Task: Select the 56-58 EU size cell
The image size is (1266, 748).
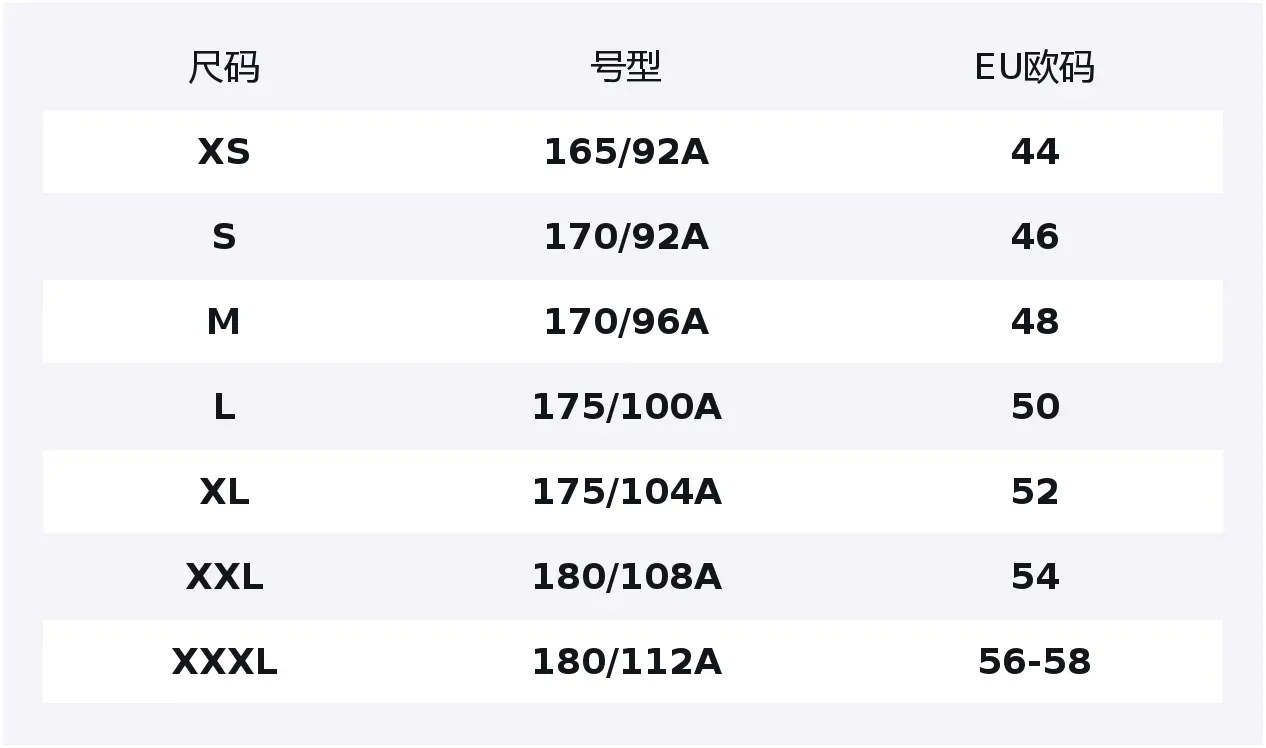Action: 1034,662
